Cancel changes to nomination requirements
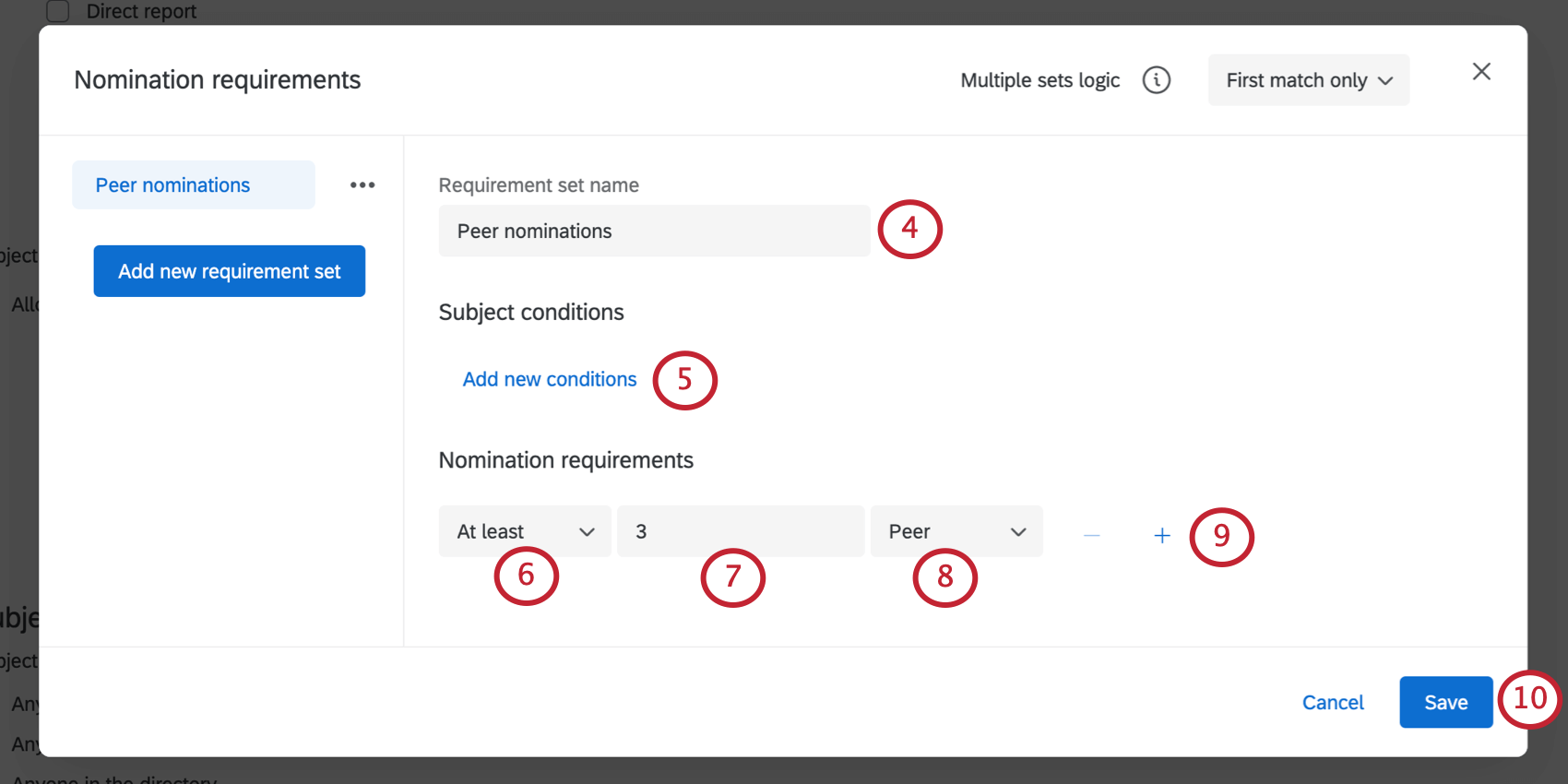 [x=1333, y=702]
